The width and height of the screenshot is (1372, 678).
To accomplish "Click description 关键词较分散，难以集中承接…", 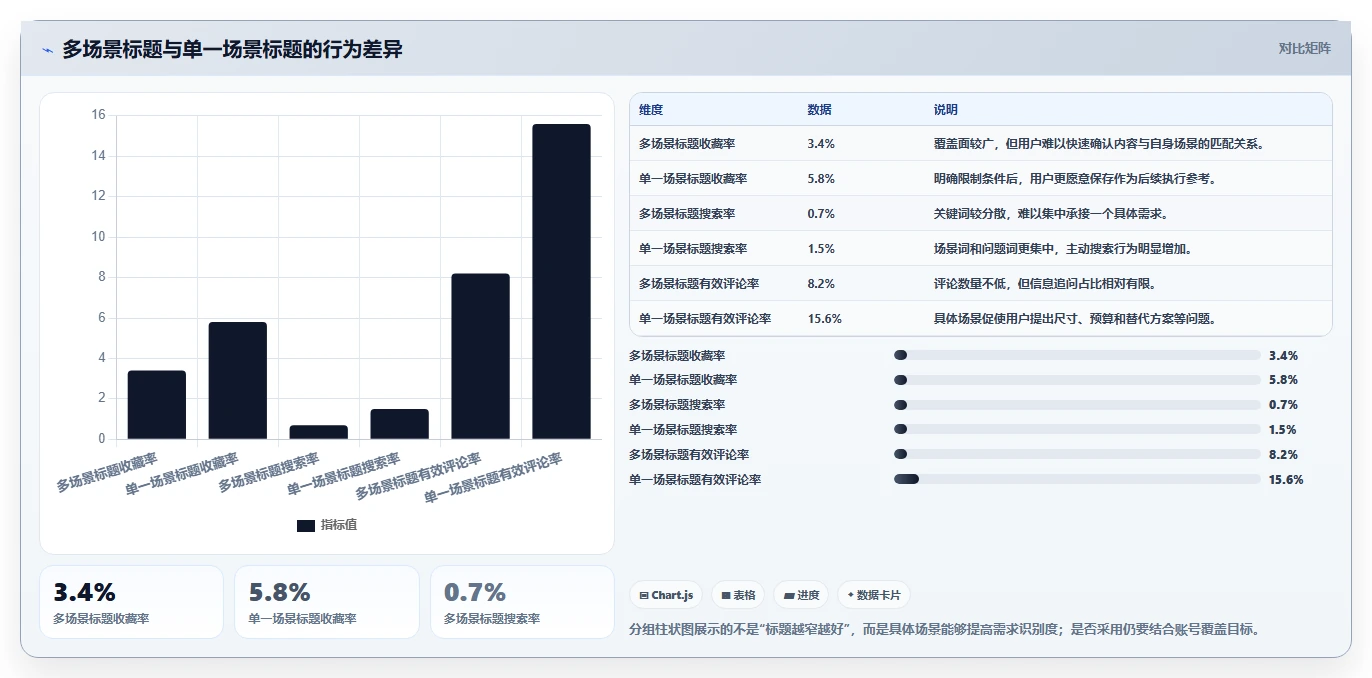I will 1051,214.
